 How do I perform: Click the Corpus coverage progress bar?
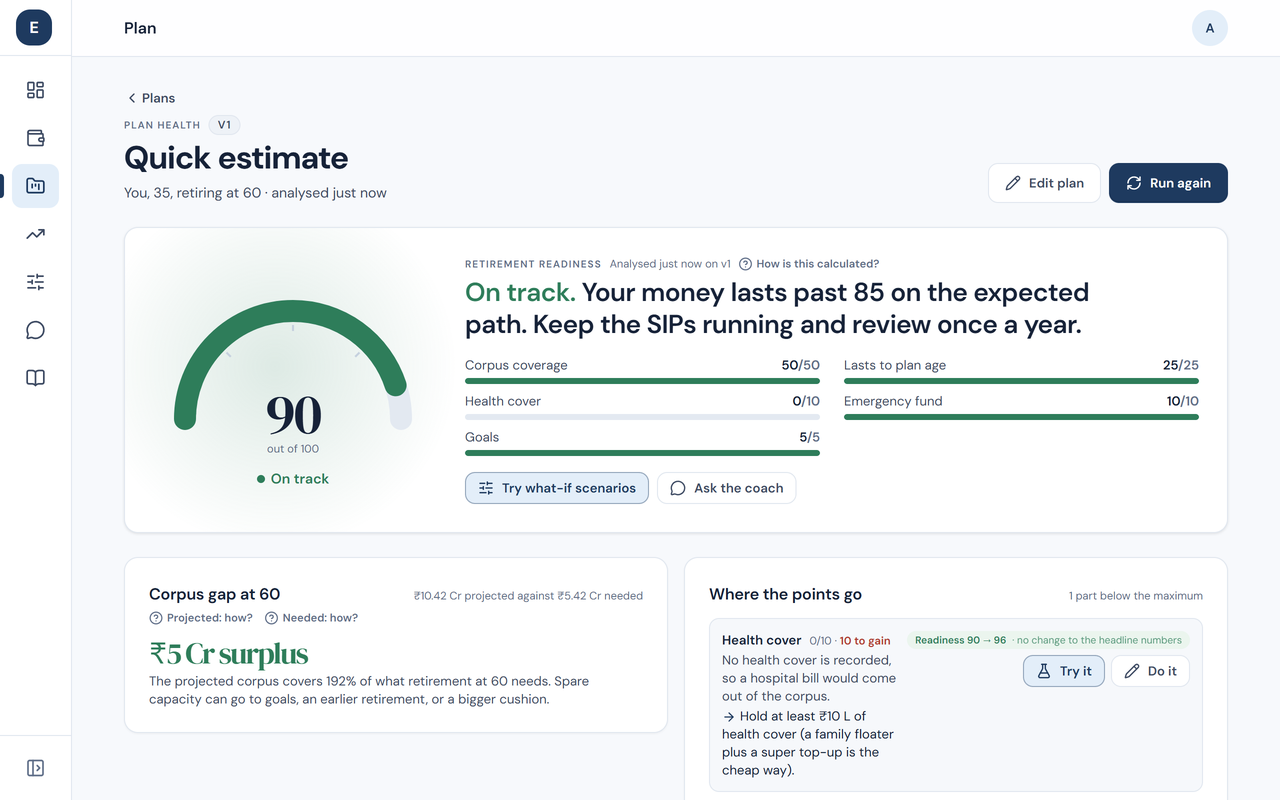pyautogui.click(x=642, y=381)
